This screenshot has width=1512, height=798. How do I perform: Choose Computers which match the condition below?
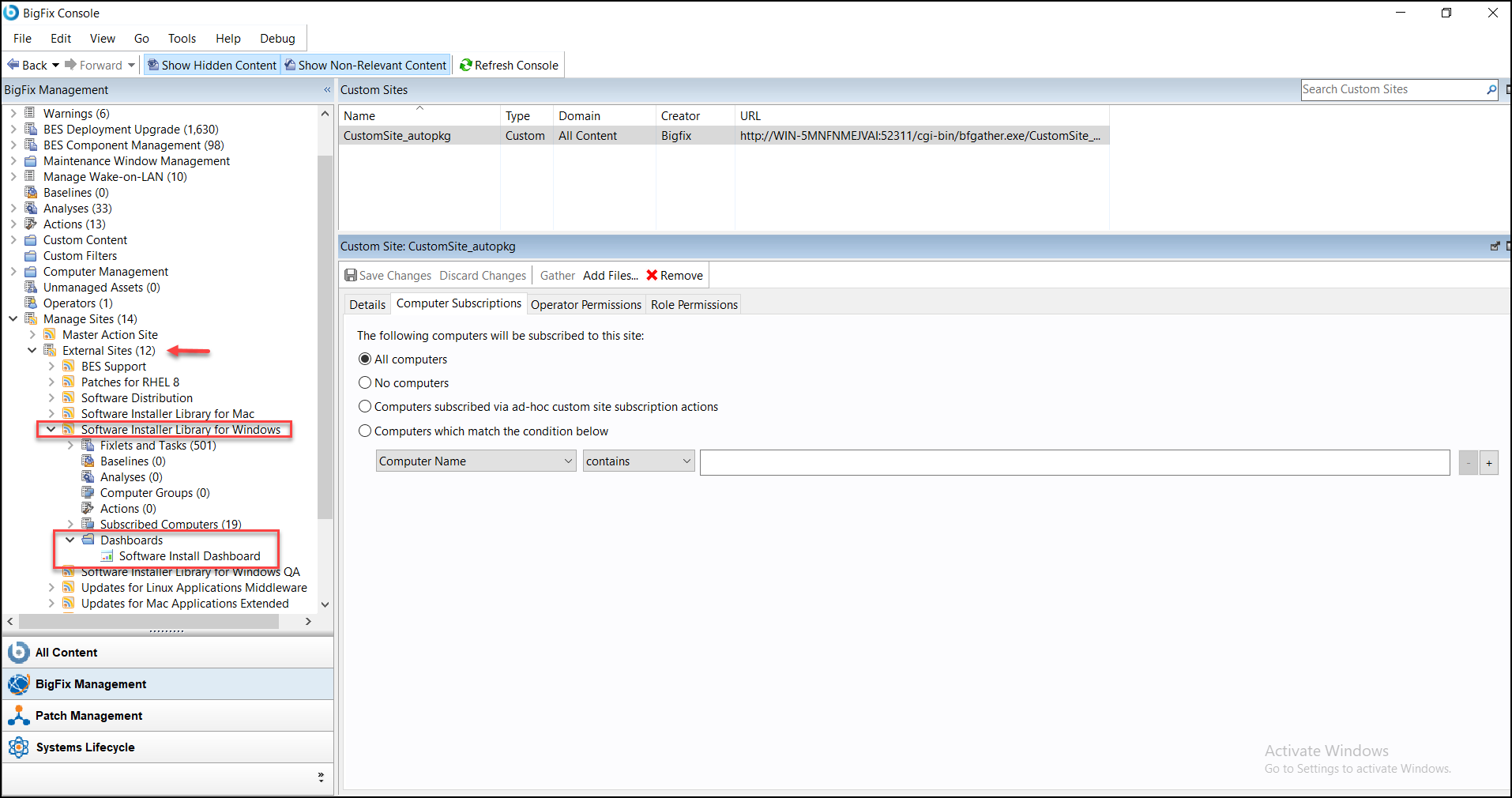pos(364,431)
